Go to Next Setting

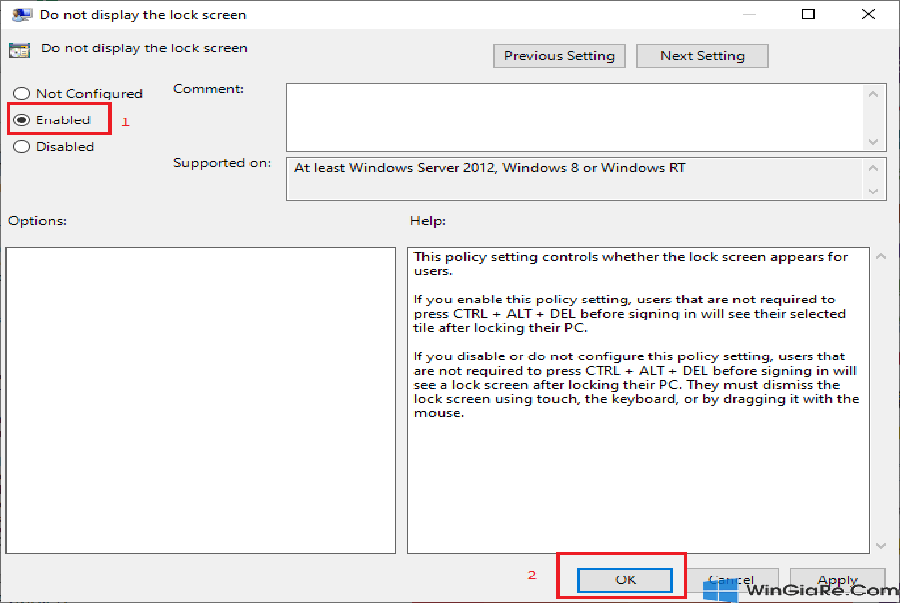(x=702, y=56)
